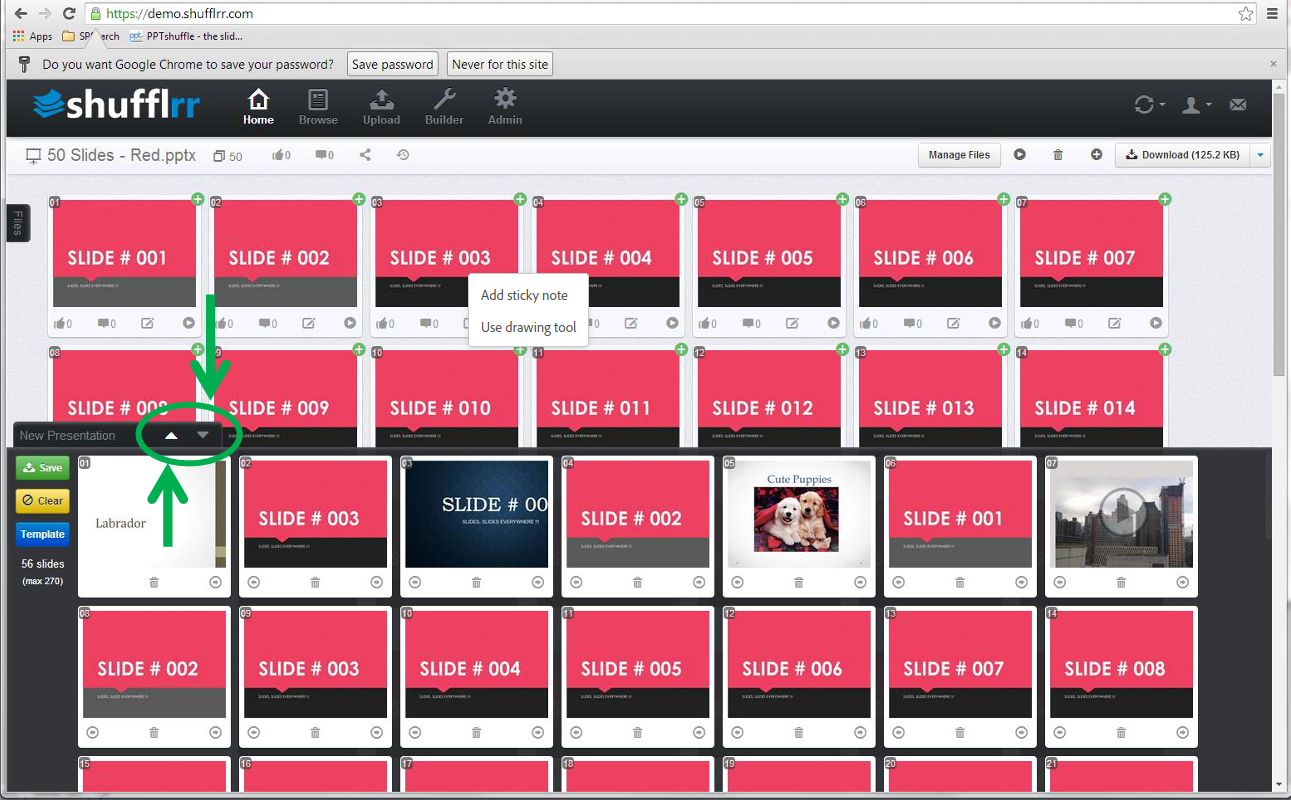The image size is (1291, 800).
Task: Move Cute Puppies slide right
Action: click(859, 582)
